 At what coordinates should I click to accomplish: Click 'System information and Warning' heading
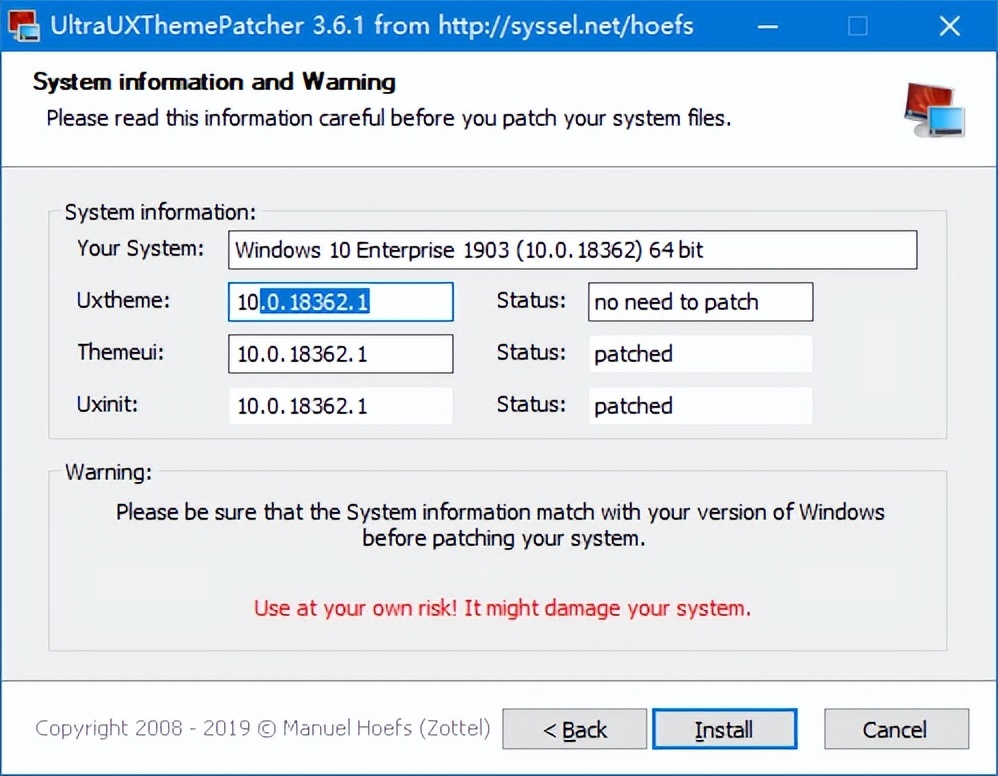pyautogui.click(x=214, y=81)
